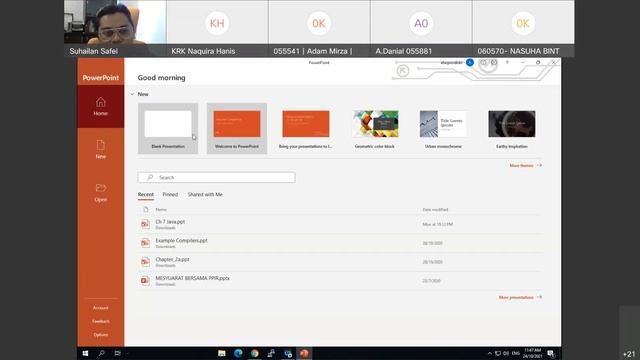The height and width of the screenshot is (360, 640).
Task: Switch to the Shared with Me tab
Action: 205,195
